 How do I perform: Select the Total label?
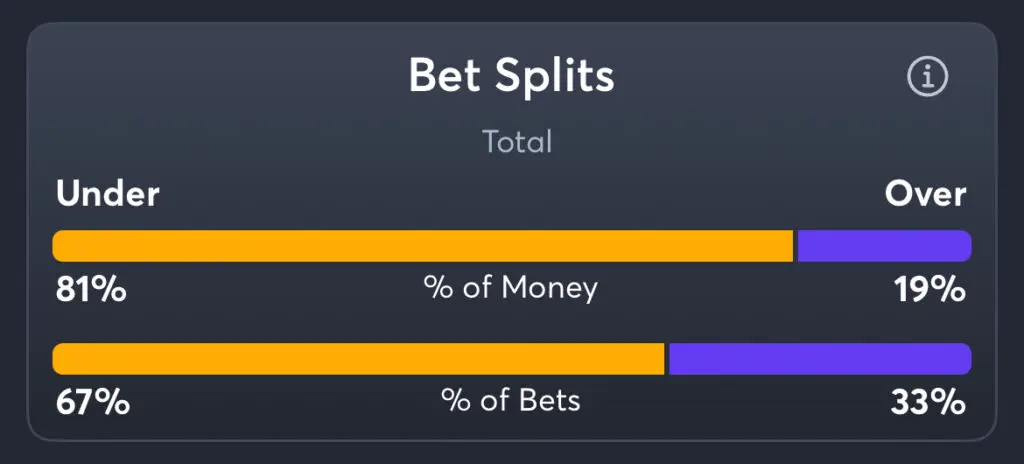pyautogui.click(x=517, y=142)
